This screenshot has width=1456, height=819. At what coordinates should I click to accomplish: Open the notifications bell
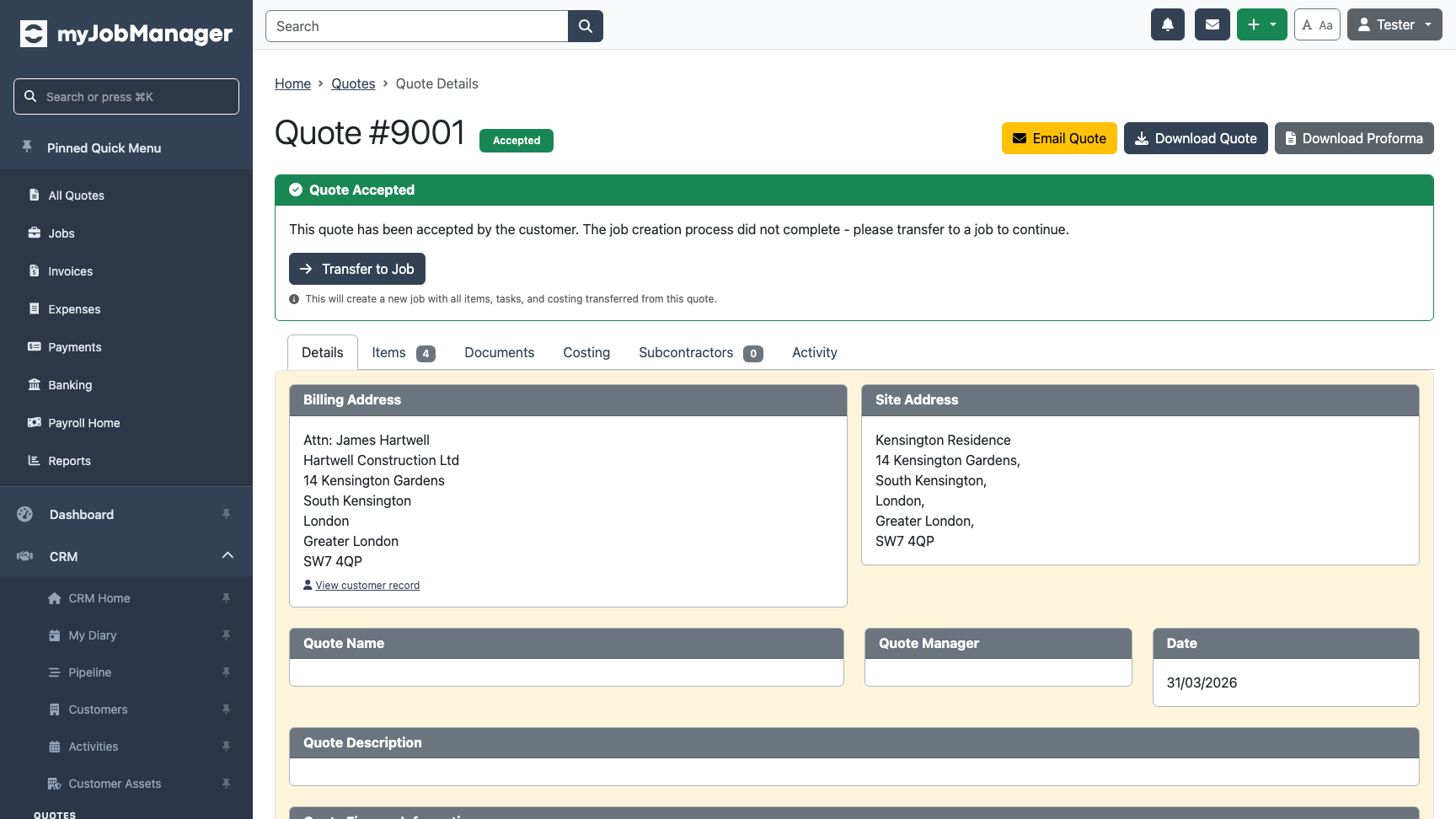click(1168, 24)
